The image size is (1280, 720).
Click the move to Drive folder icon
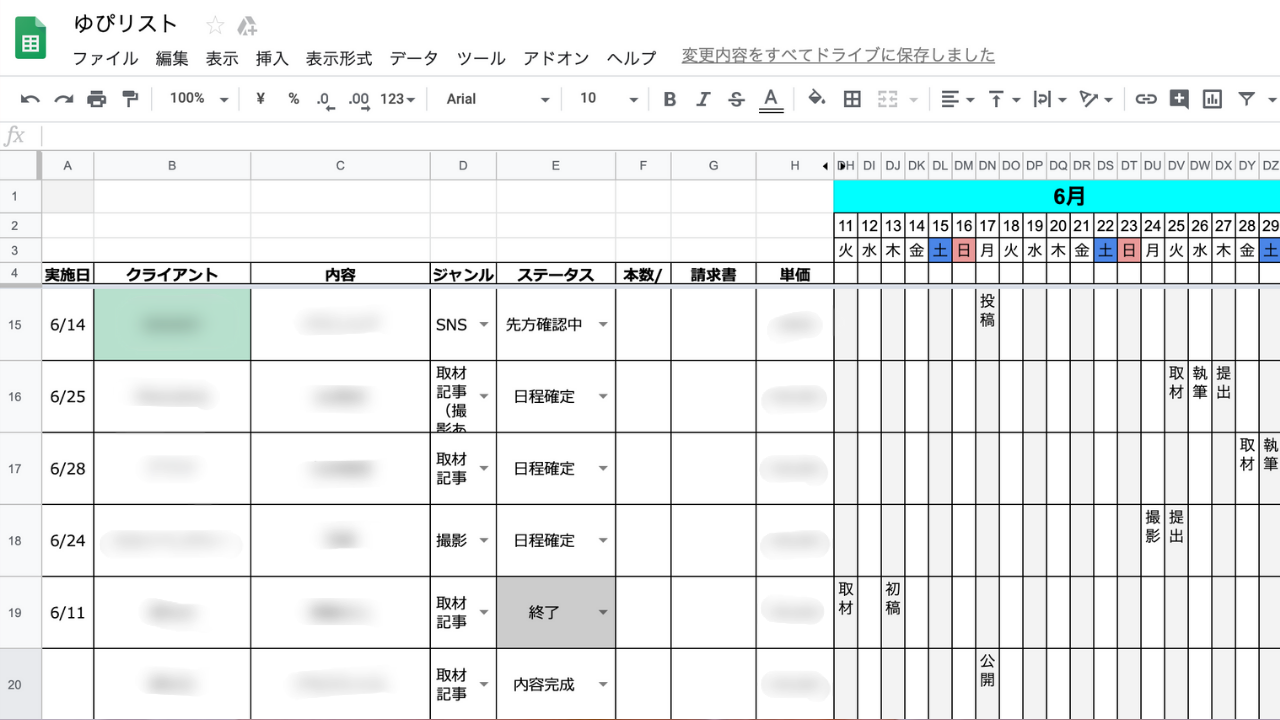point(247,25)
